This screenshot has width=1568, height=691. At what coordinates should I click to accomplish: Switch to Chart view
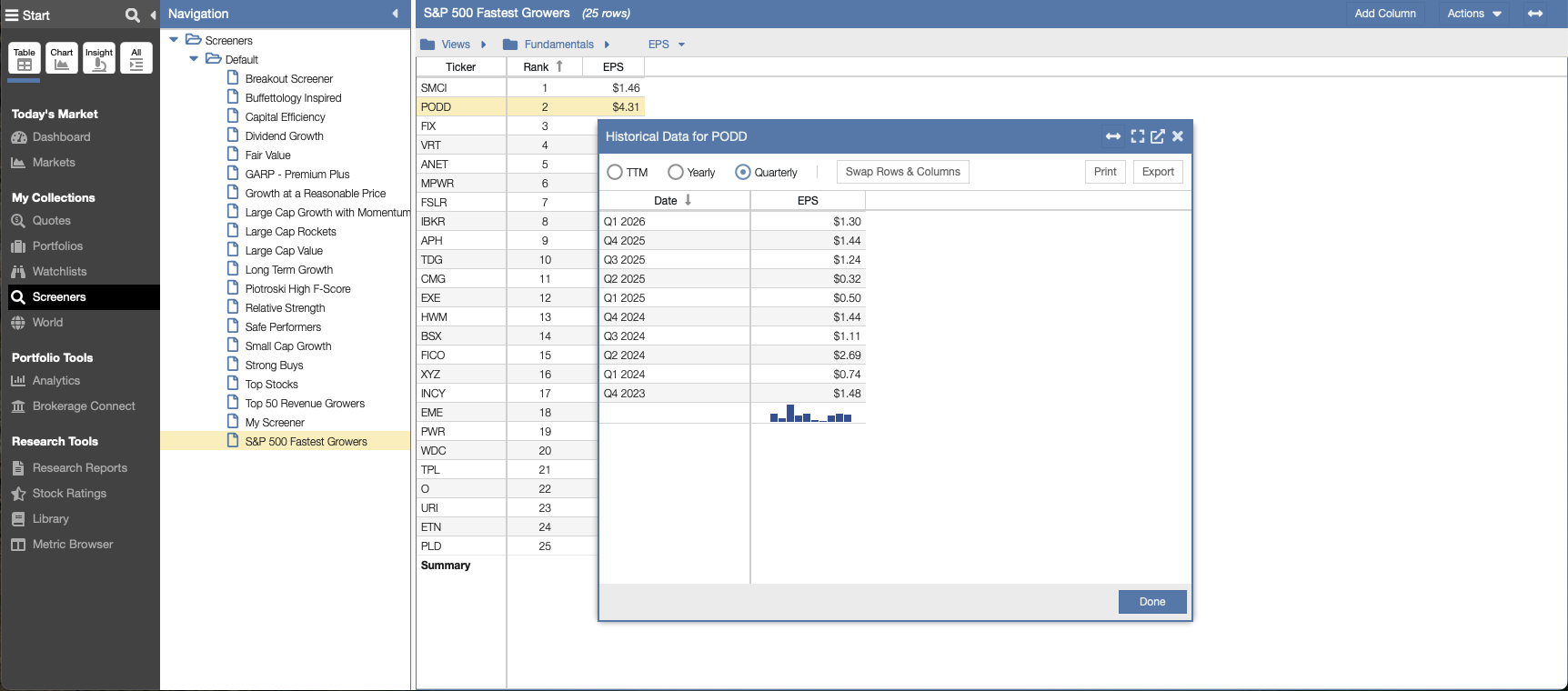62,58
